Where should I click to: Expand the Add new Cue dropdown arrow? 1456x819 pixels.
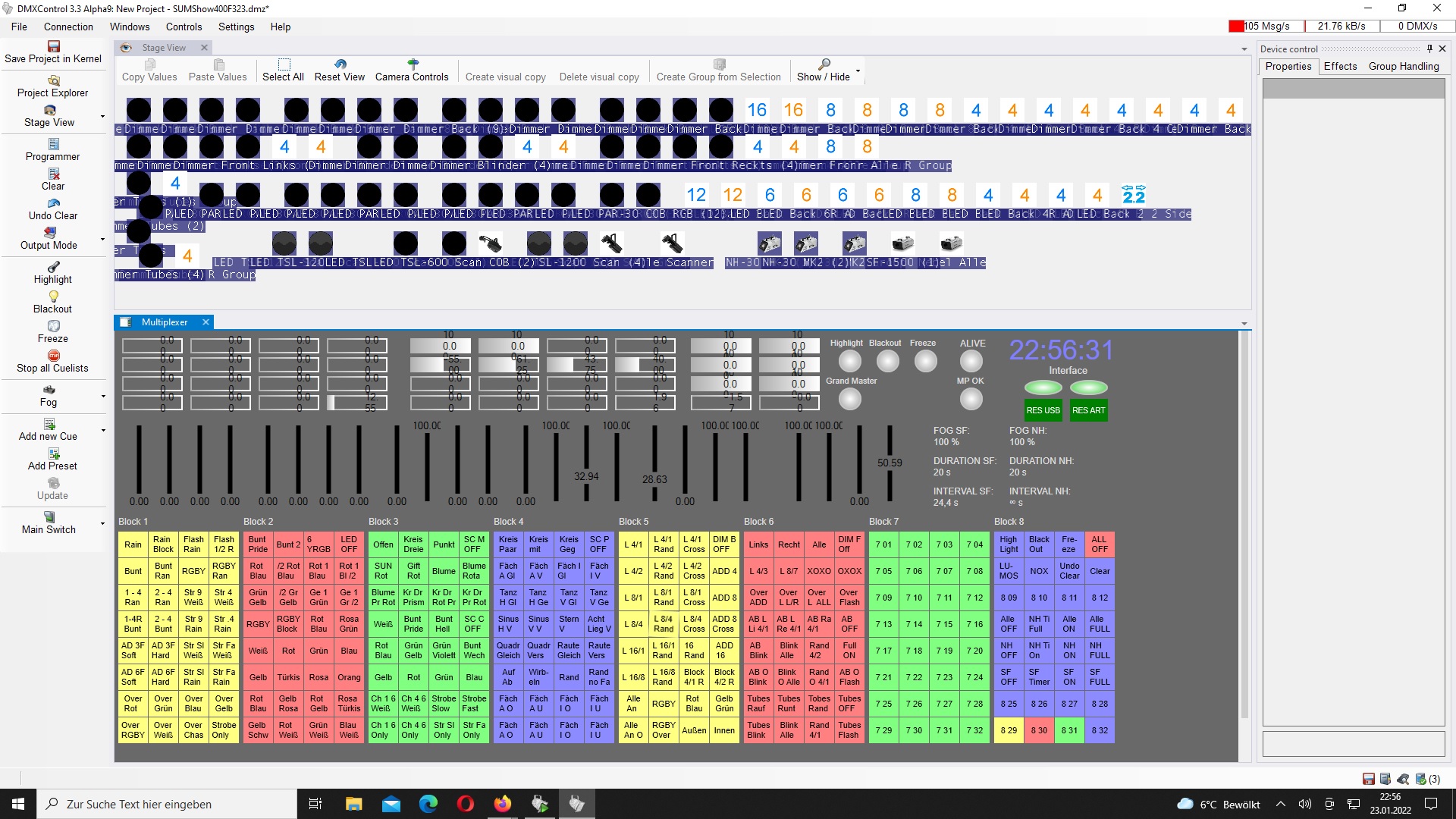[x=103, y=430]
